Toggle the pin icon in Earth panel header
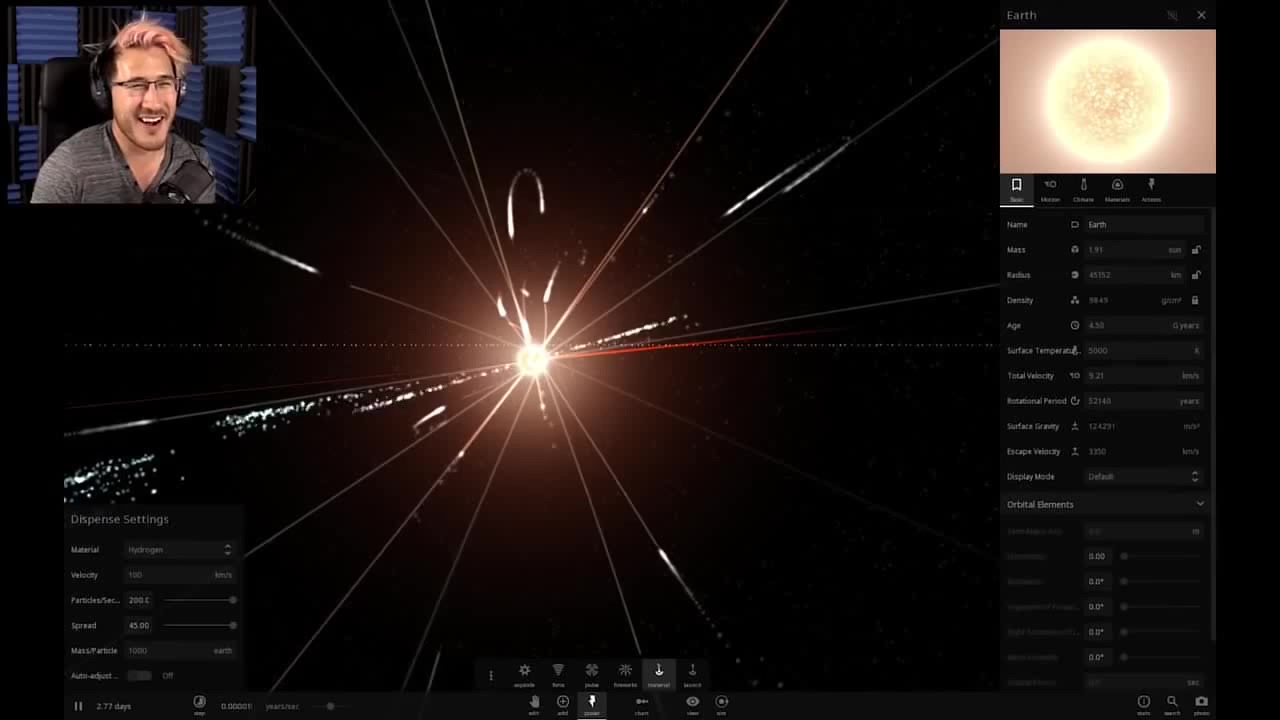The width and height of the screenshot is (1280, 720). coord(1172,15)
